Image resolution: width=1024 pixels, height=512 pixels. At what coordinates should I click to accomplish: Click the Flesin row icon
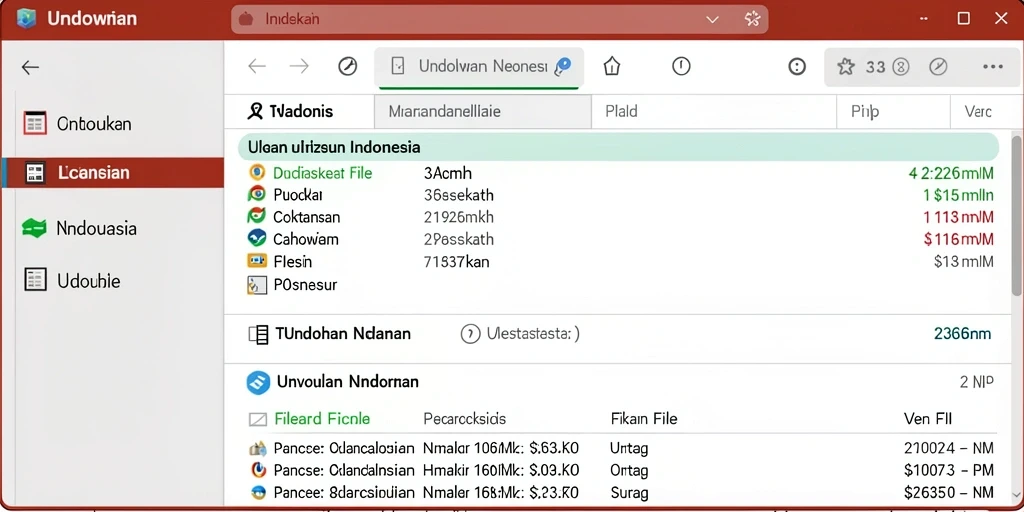pos(257,261)
